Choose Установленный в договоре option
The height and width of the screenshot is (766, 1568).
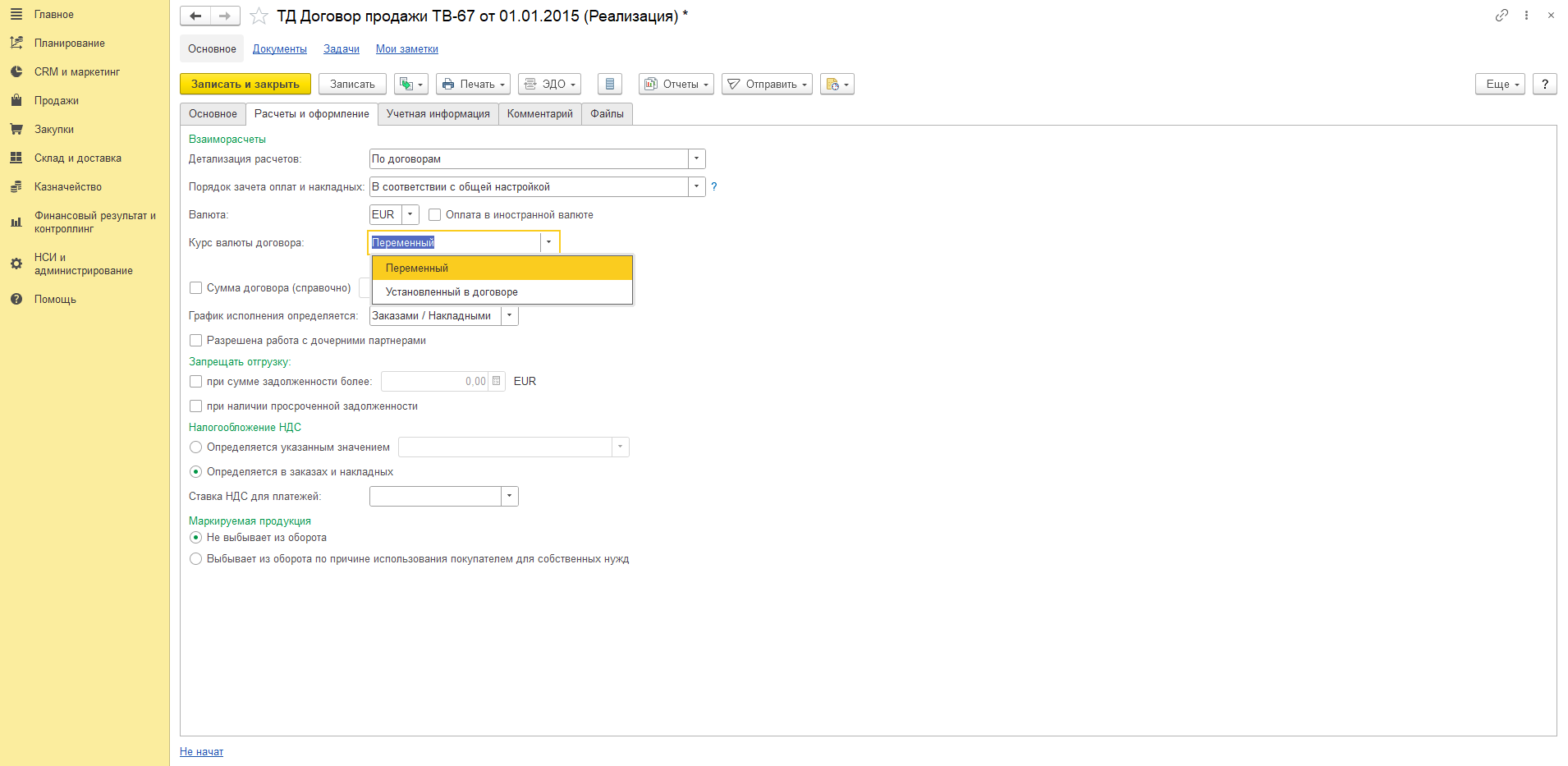[x=502, y=292]
